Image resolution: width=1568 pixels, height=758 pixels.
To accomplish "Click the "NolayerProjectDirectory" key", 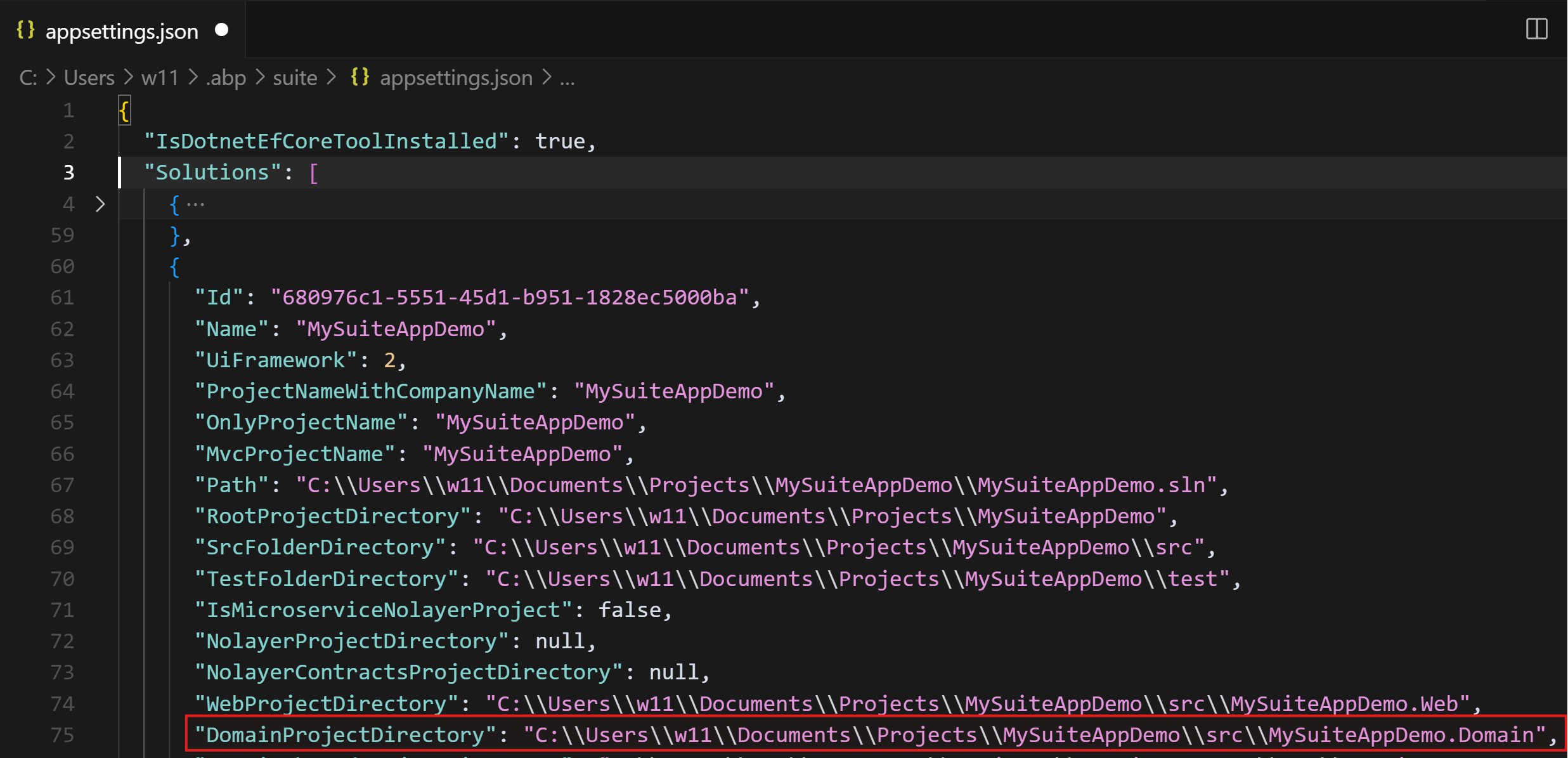I will 351,641.
